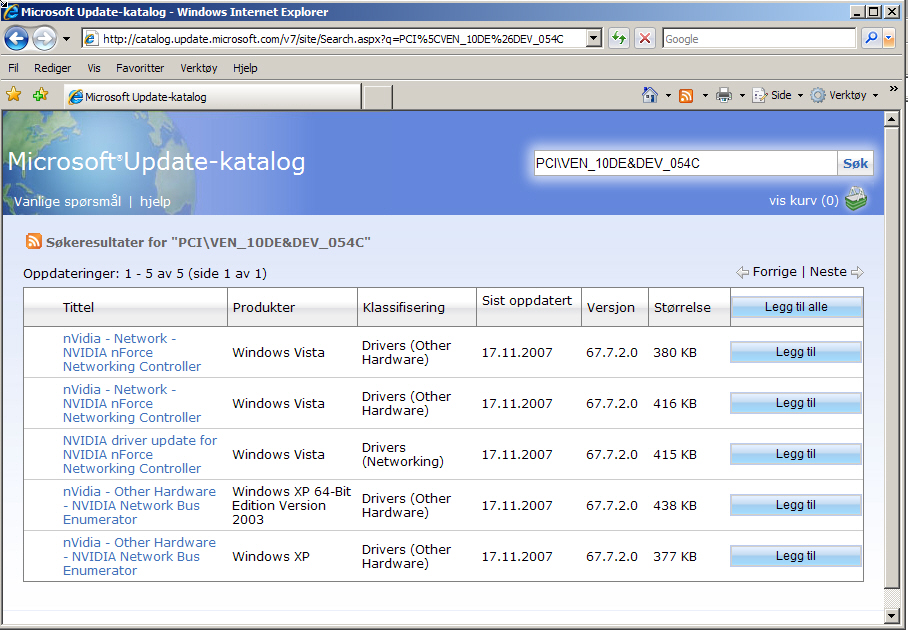Viewport: 908px width, 630px height.
Task: Expand the Home button dropdown arrow
Action: tap(668, 96)
